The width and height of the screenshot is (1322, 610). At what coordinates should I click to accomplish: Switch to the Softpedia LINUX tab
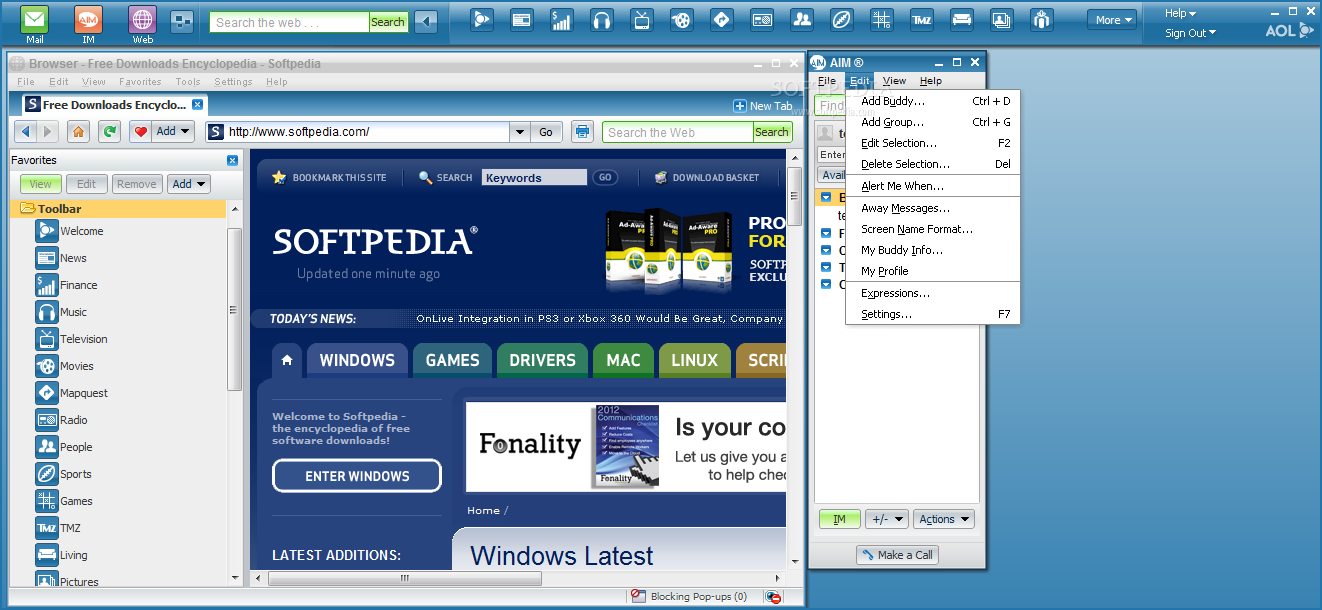click(x=694, y=360)
